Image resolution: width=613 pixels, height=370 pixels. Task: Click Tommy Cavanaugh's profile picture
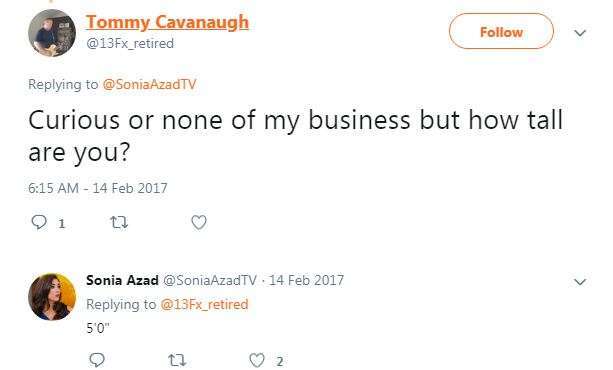[x=52, y=33]
